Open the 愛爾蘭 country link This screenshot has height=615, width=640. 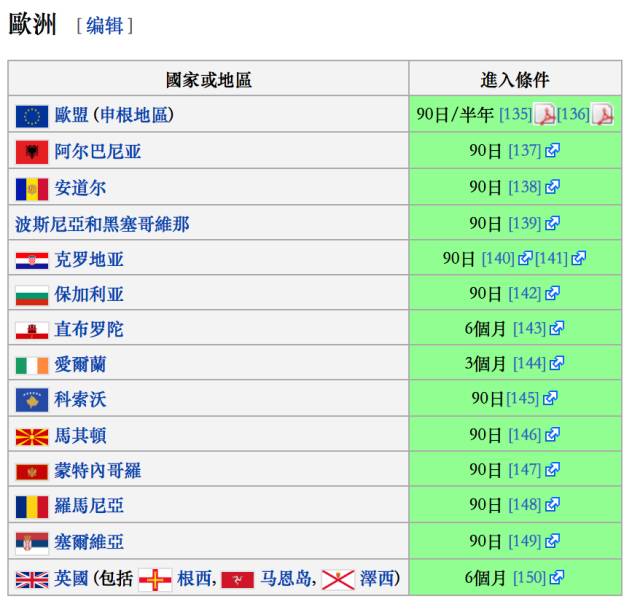click(x=80, y=364)
